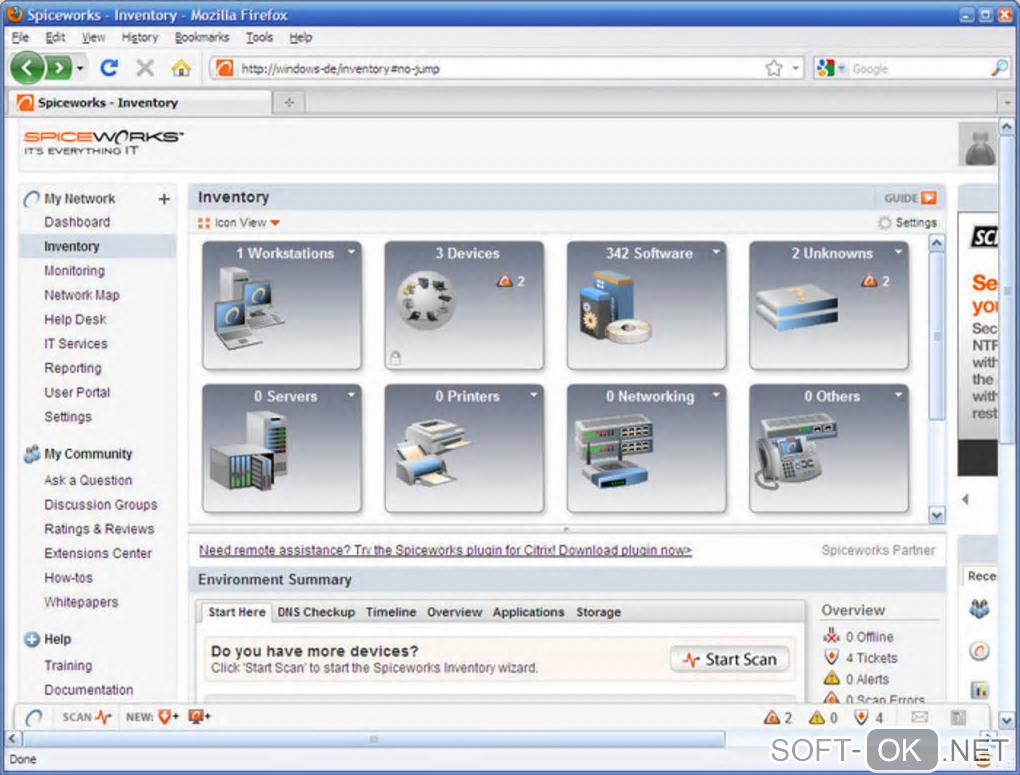1020x775 pixels.
Task: Open the Tools menu
Action: tap(259, 37)
